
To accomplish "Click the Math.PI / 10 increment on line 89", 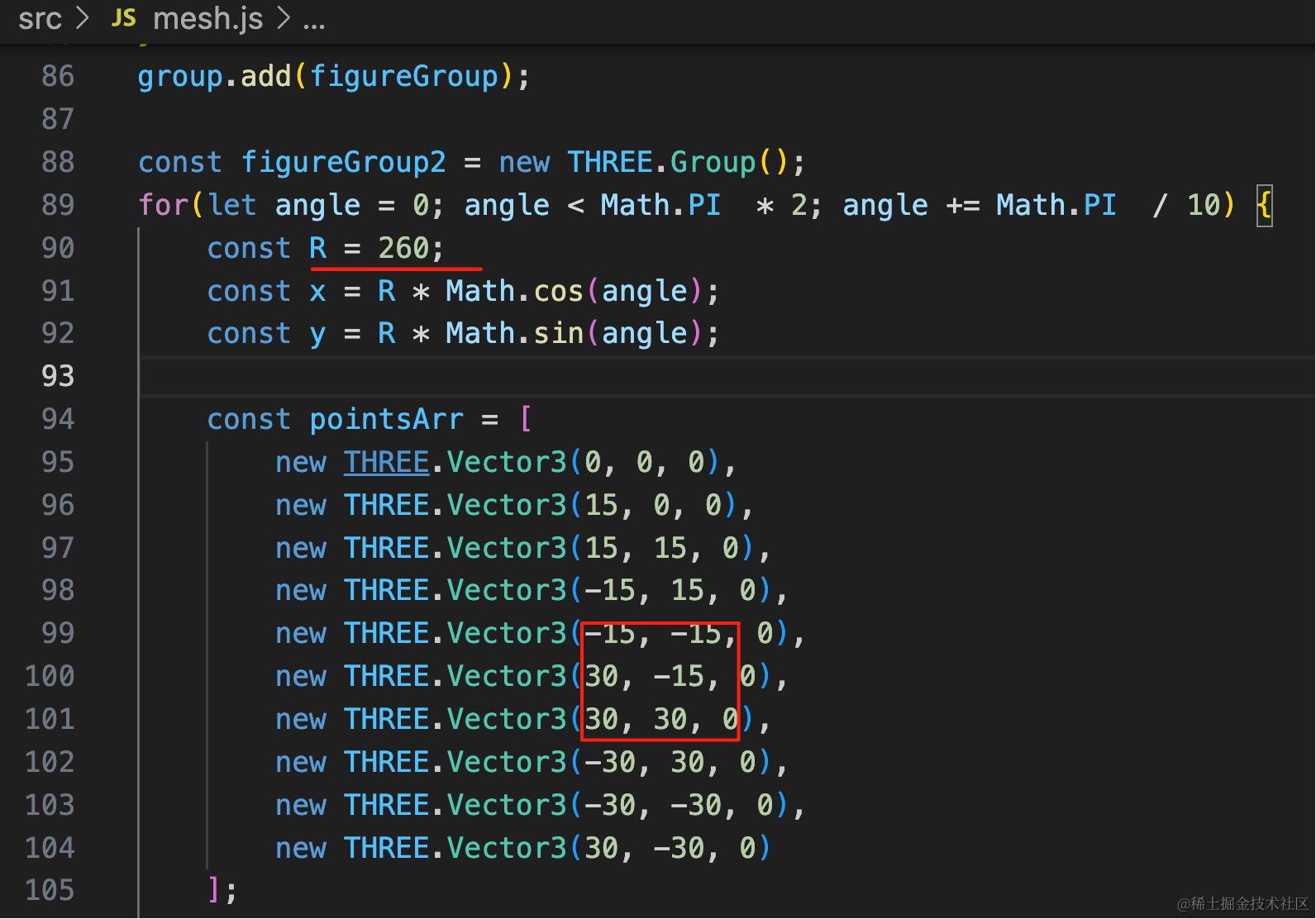I will (x=1109, y=205).
